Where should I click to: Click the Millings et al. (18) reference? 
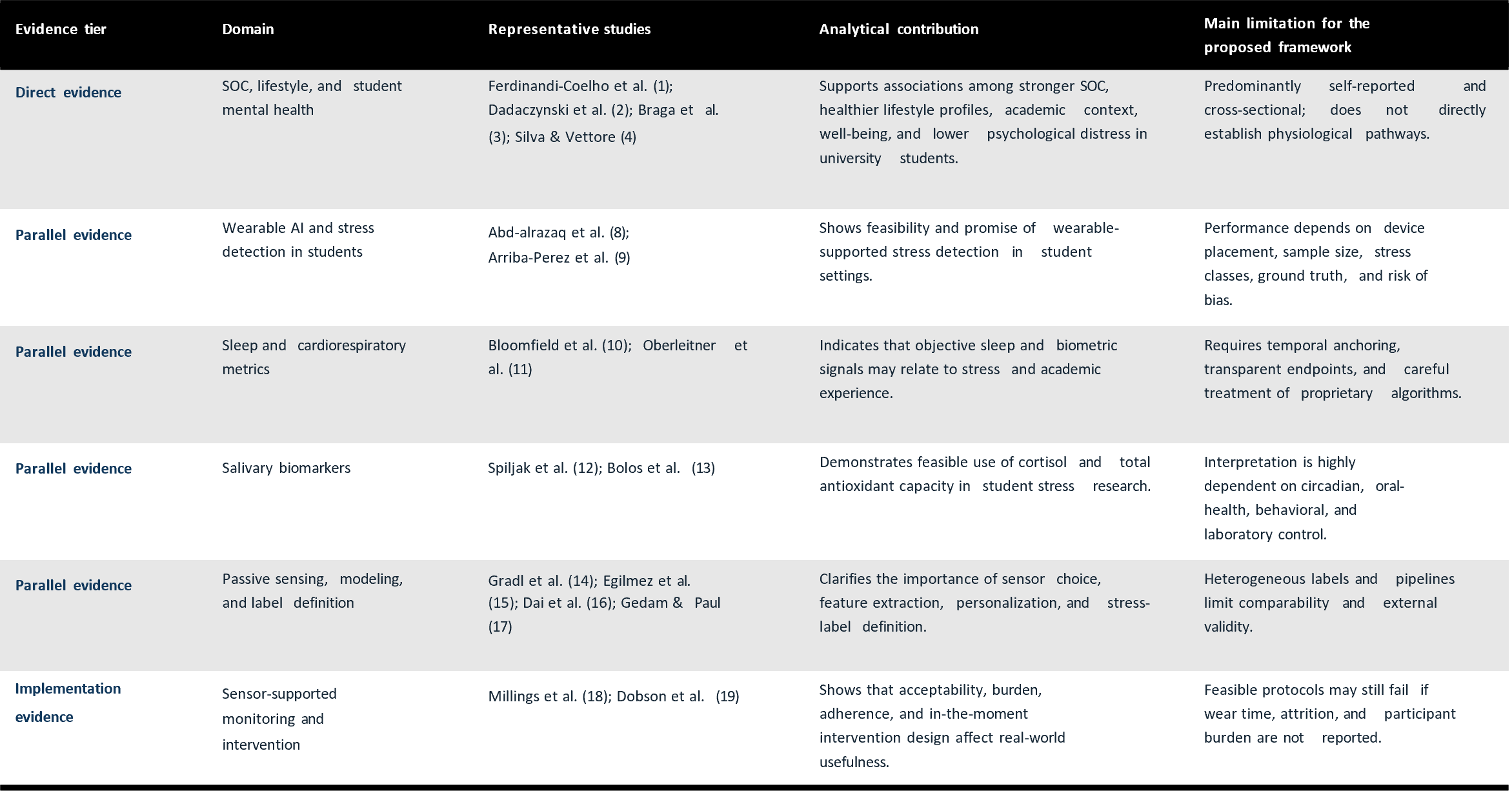pos(550,696)
